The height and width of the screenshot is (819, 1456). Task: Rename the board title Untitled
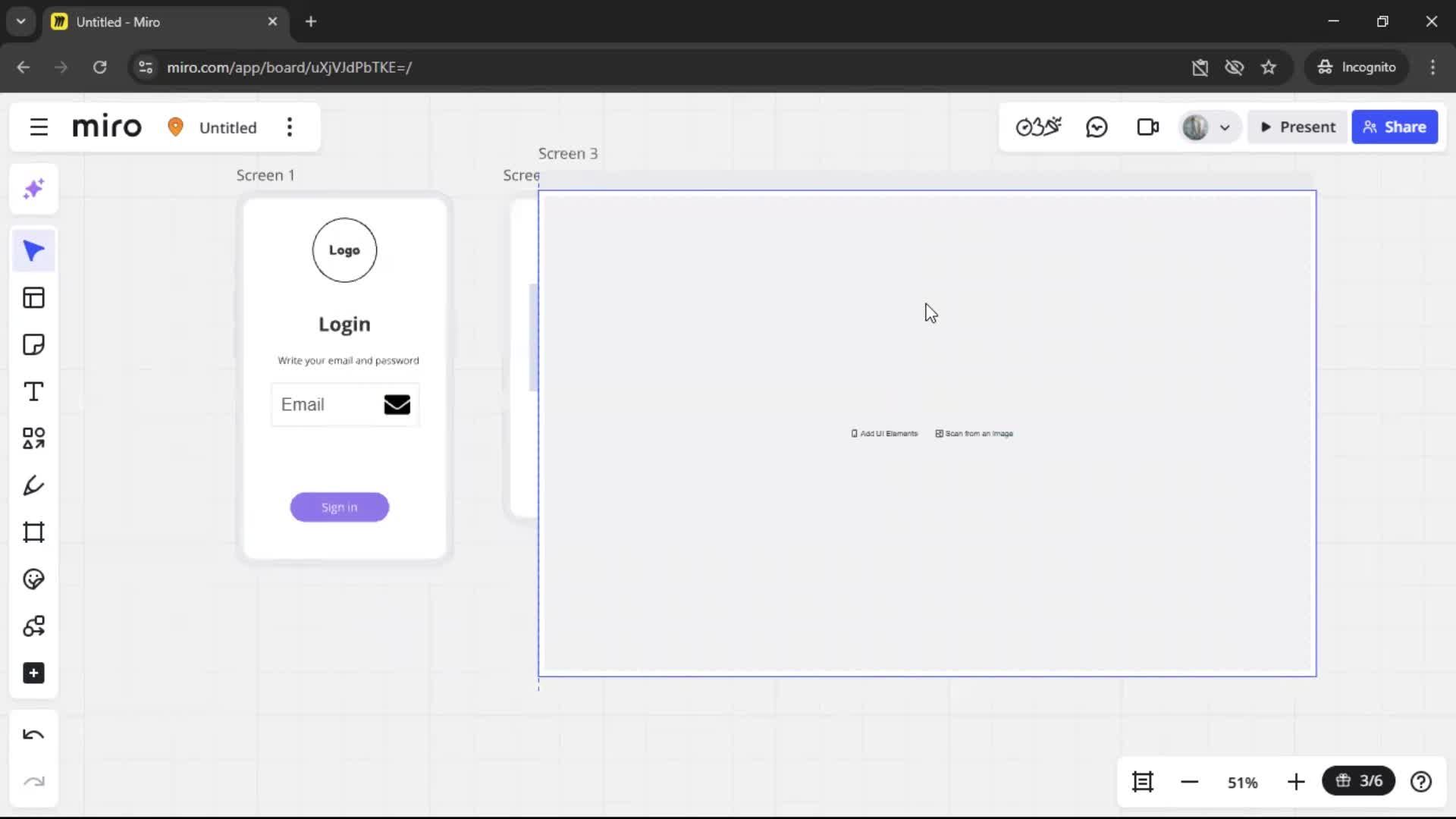click(227, 127)
